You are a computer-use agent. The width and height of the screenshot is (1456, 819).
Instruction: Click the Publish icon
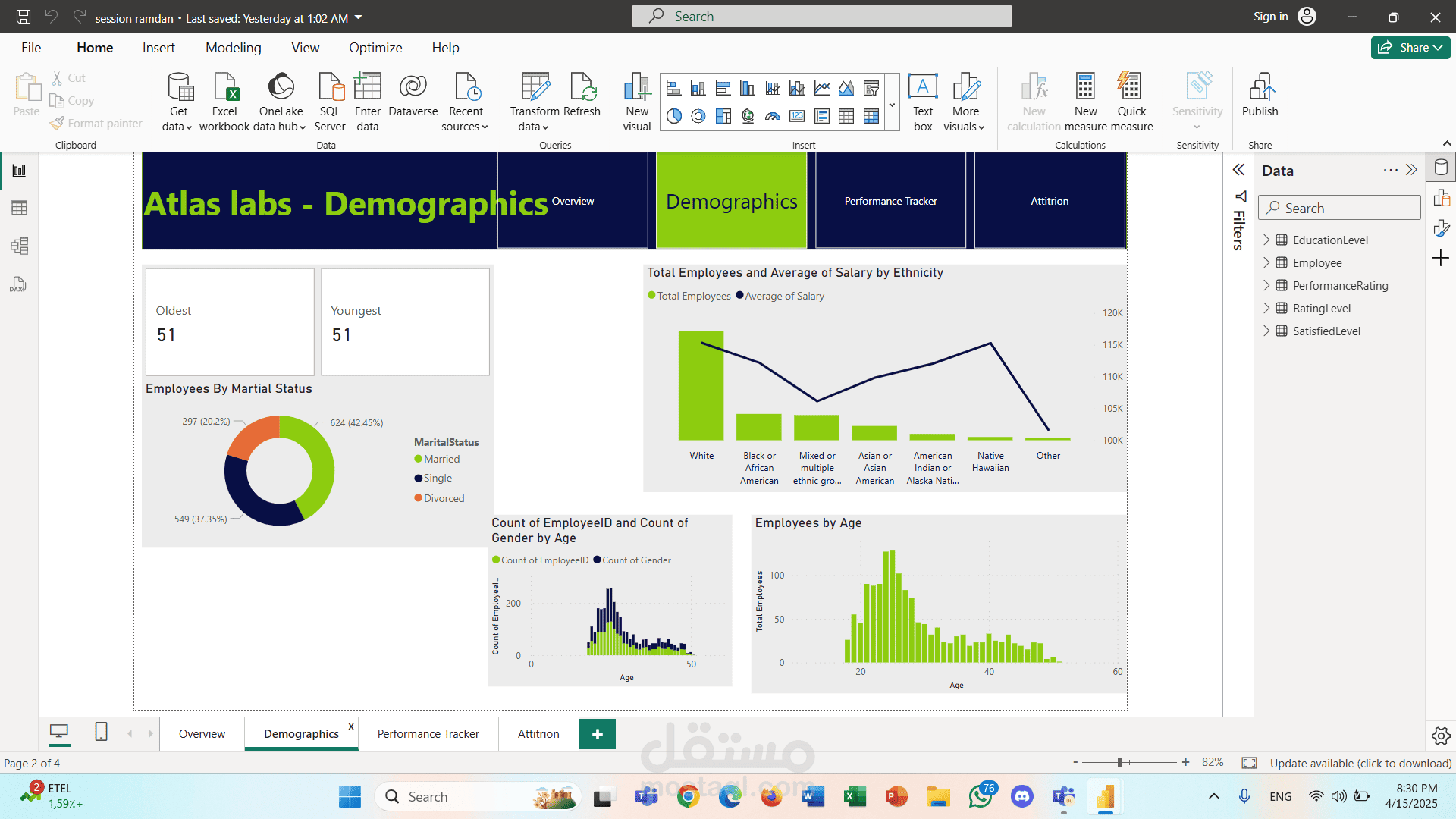1260,87
